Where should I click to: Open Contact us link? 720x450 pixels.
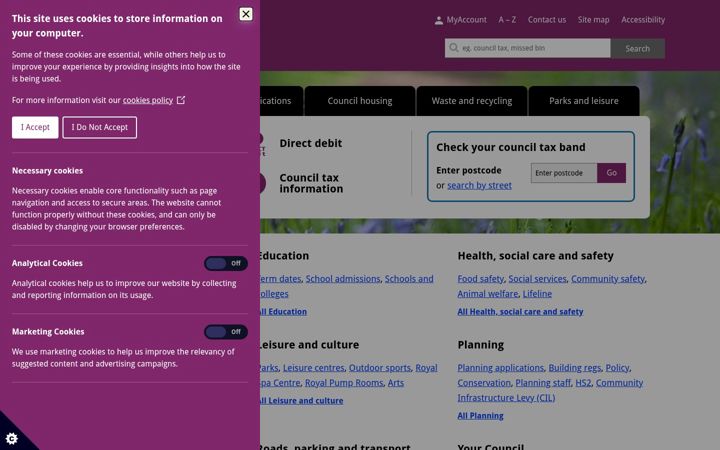546,20
